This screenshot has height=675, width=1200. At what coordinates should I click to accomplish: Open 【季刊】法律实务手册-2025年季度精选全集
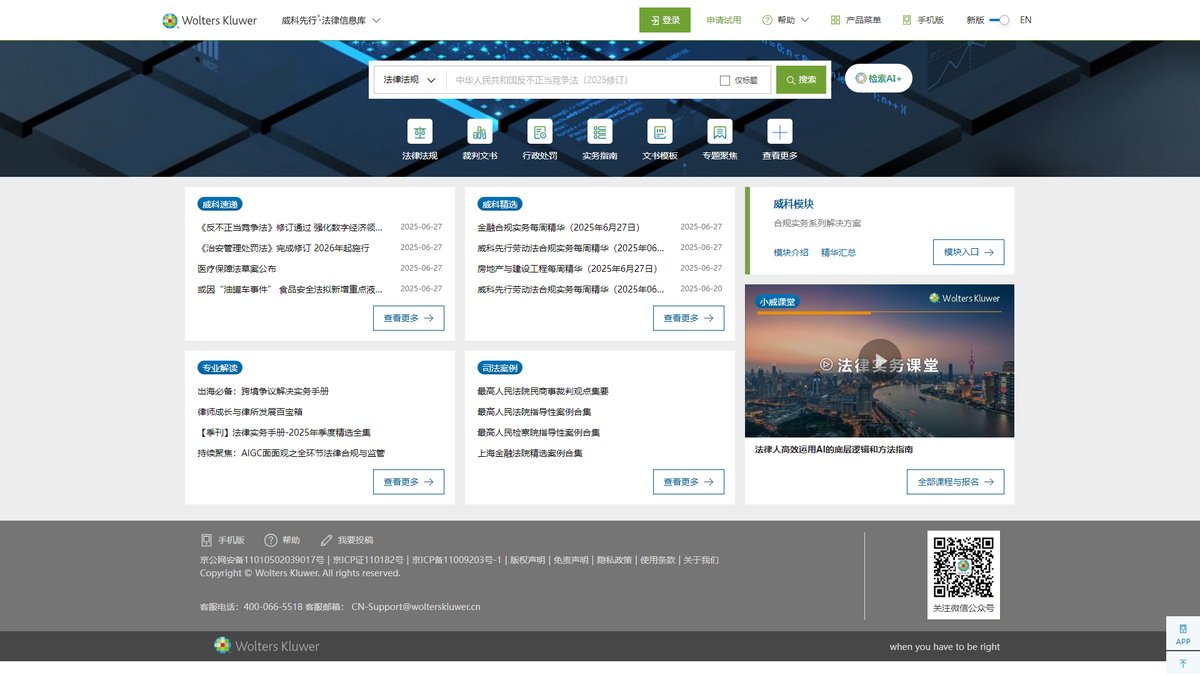click(285, 433)
